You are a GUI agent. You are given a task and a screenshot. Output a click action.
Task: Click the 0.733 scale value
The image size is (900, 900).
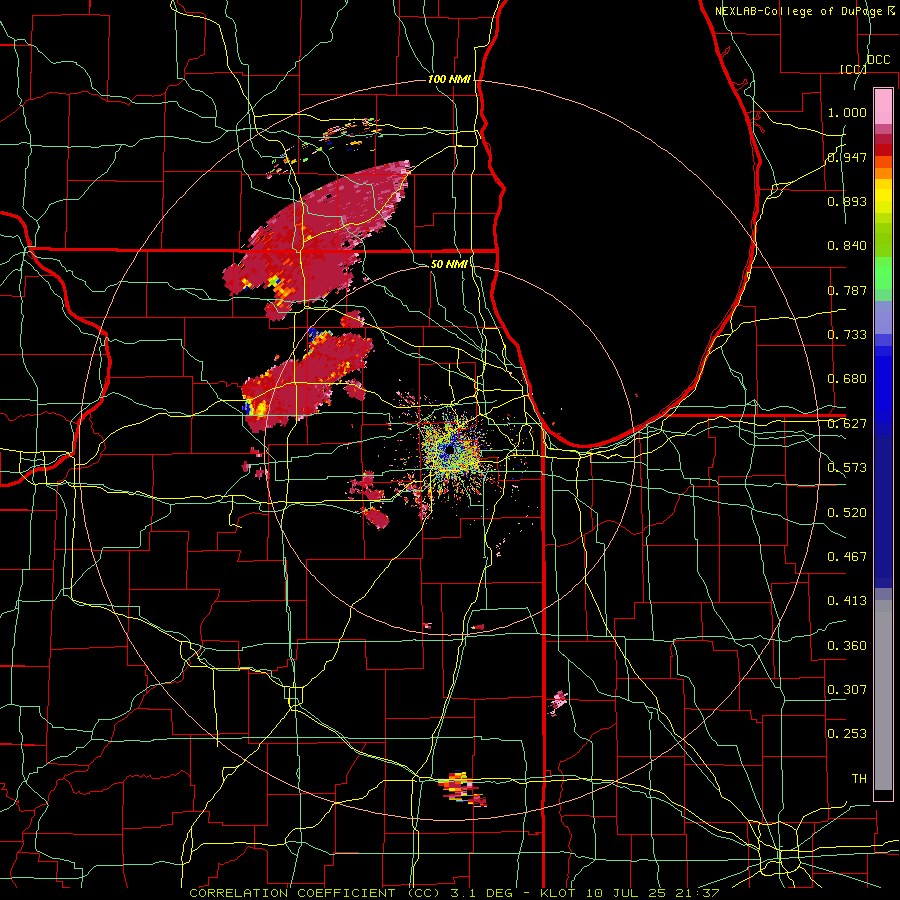click(x=847, y=335)
